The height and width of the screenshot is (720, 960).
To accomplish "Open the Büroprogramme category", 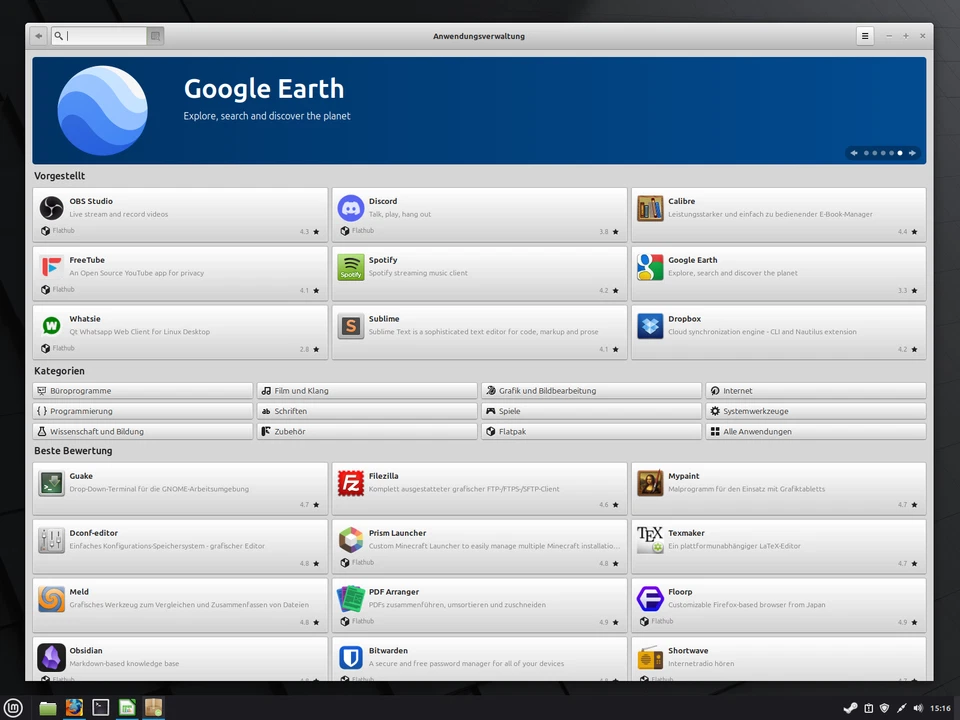I will pyautogui.click(x=143, y=391).
